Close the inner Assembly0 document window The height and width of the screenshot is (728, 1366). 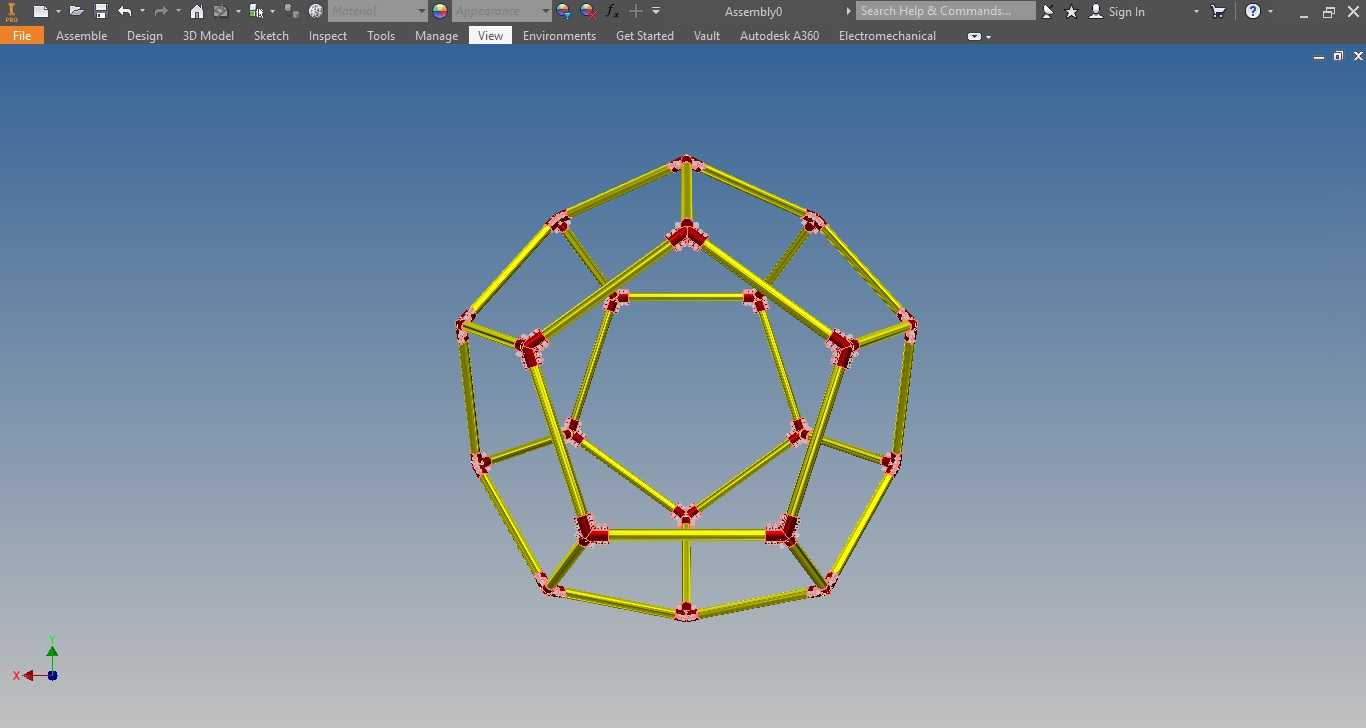pyautogui.click(x=1358, y=57)
